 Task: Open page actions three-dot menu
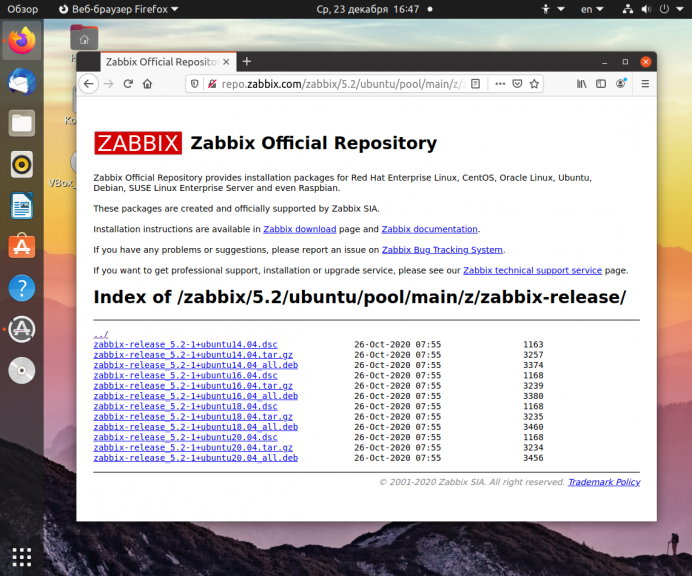(x=500, y=84)
